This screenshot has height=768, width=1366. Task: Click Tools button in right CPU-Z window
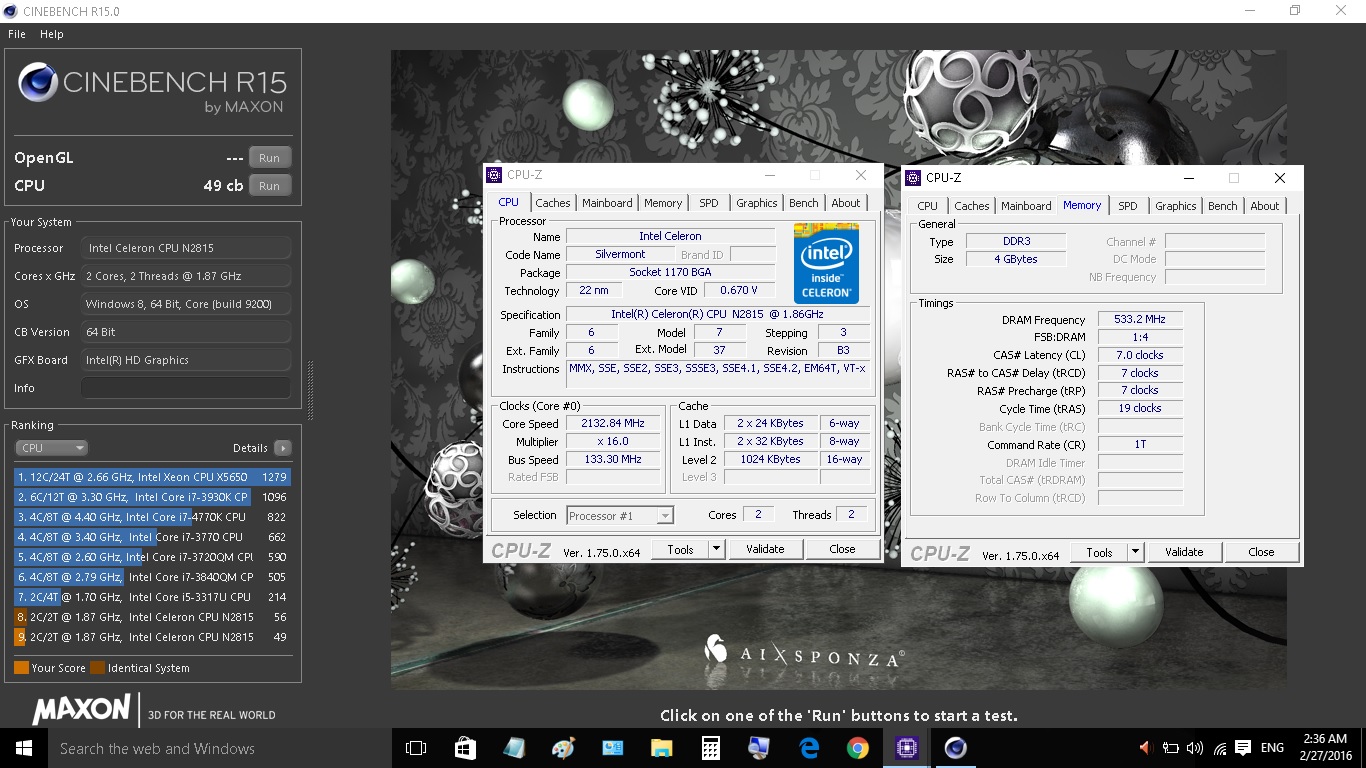pyautogui.click(x=1099, y=552)
